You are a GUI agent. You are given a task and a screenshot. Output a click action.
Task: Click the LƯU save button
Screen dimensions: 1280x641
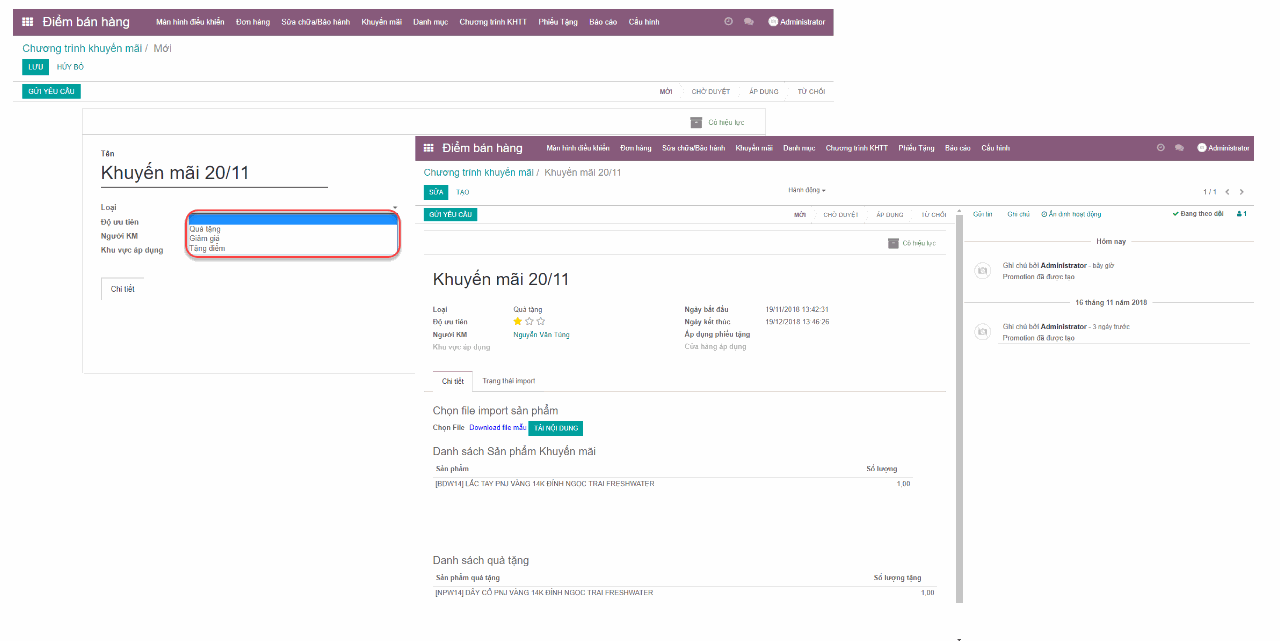pyautogui.click(x=35, y=66)
